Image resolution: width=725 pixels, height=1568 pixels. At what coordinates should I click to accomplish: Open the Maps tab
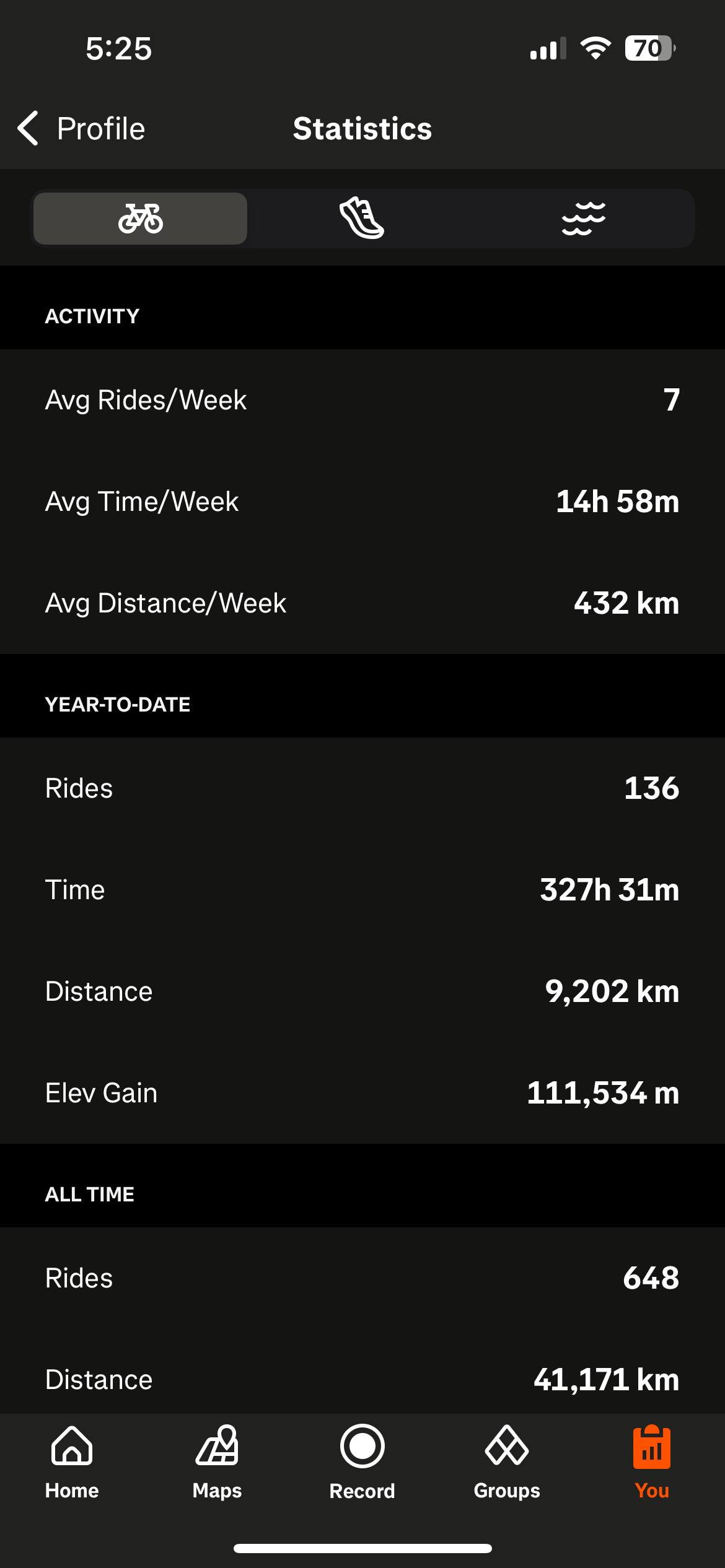click(217, 1462)
